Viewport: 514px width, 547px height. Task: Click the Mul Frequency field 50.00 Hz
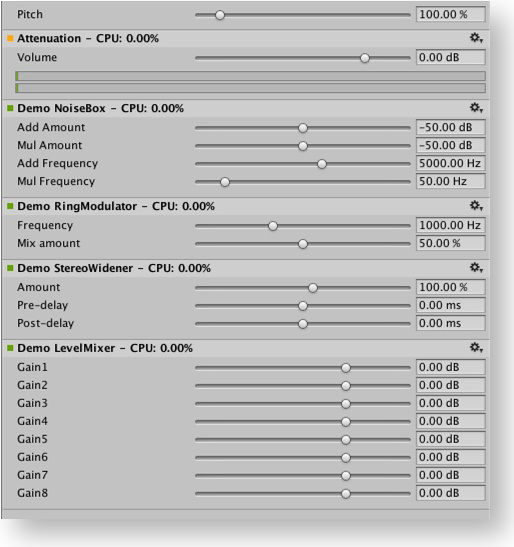click(450, 181)
